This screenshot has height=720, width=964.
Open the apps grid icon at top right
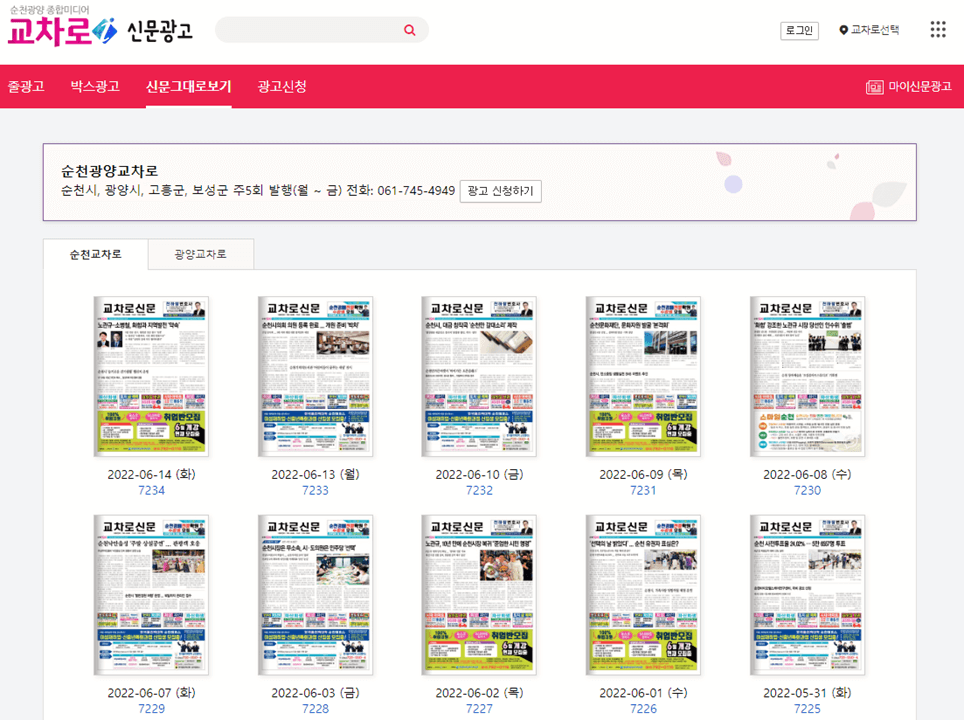pos(937,29)
